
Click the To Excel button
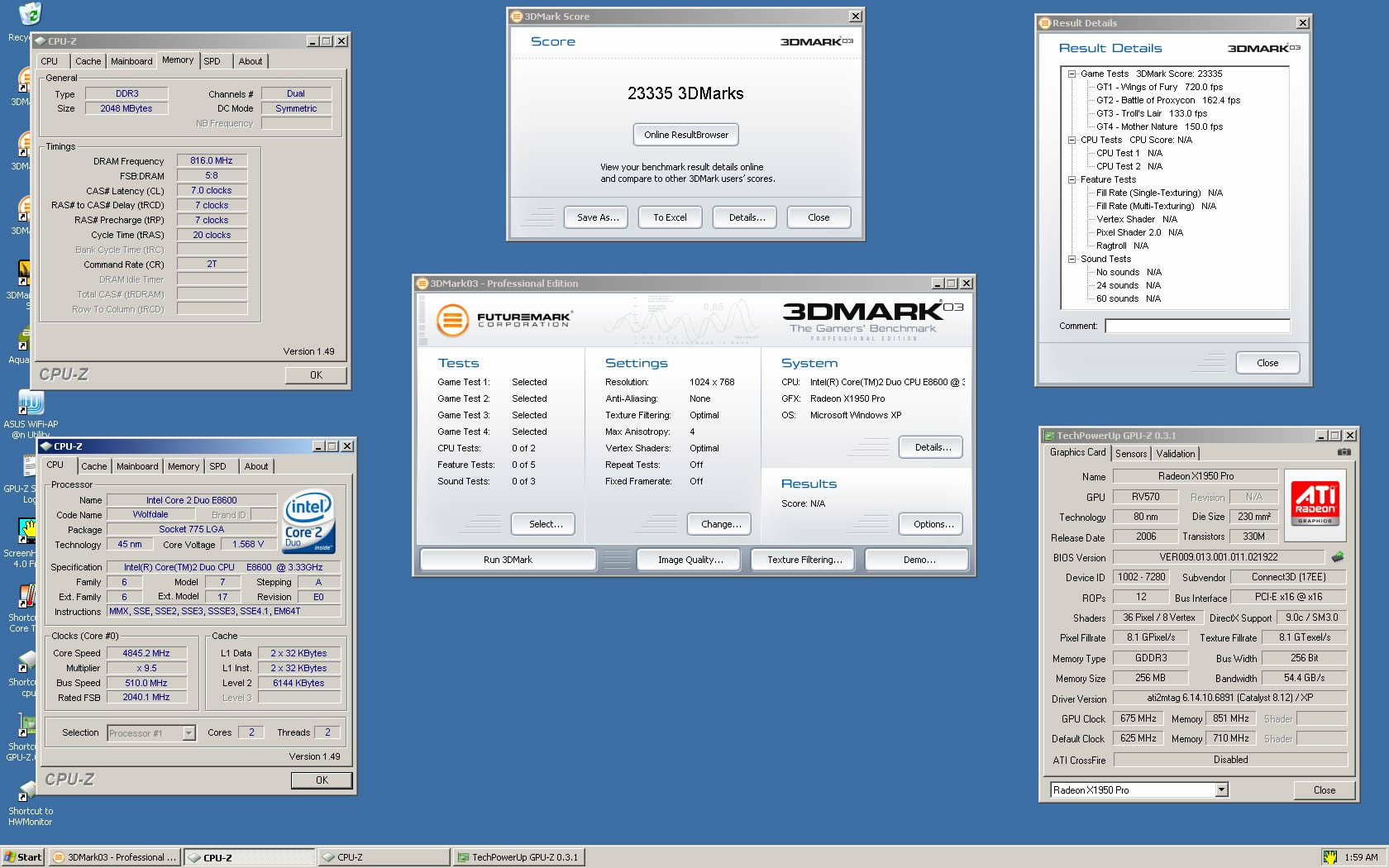(670, 217)
